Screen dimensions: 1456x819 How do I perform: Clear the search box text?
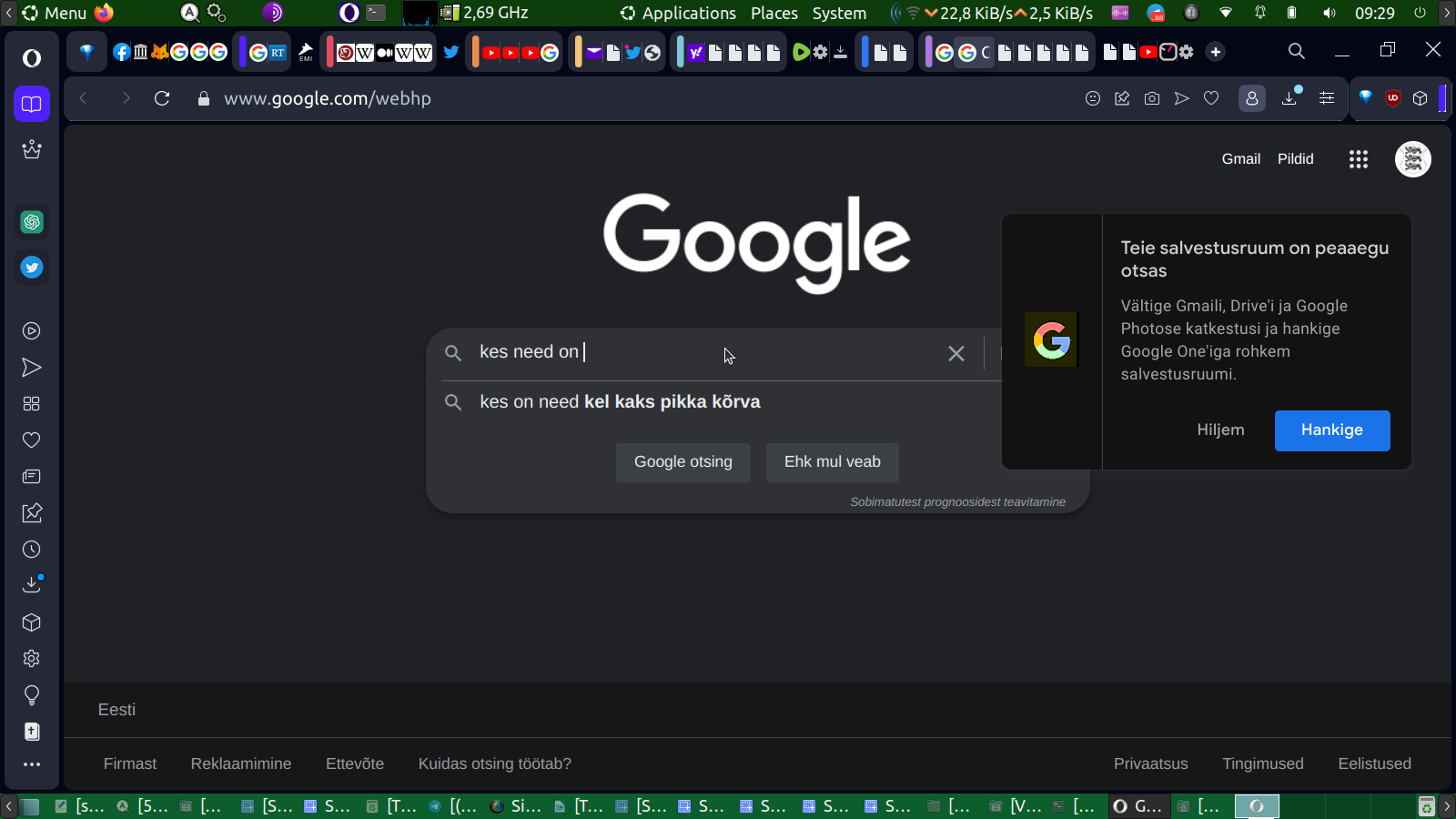pos(956,353)
